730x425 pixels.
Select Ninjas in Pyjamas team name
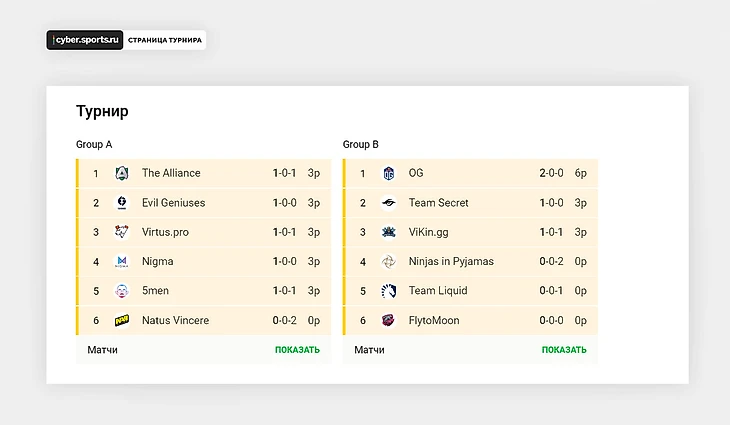(451, 262)
